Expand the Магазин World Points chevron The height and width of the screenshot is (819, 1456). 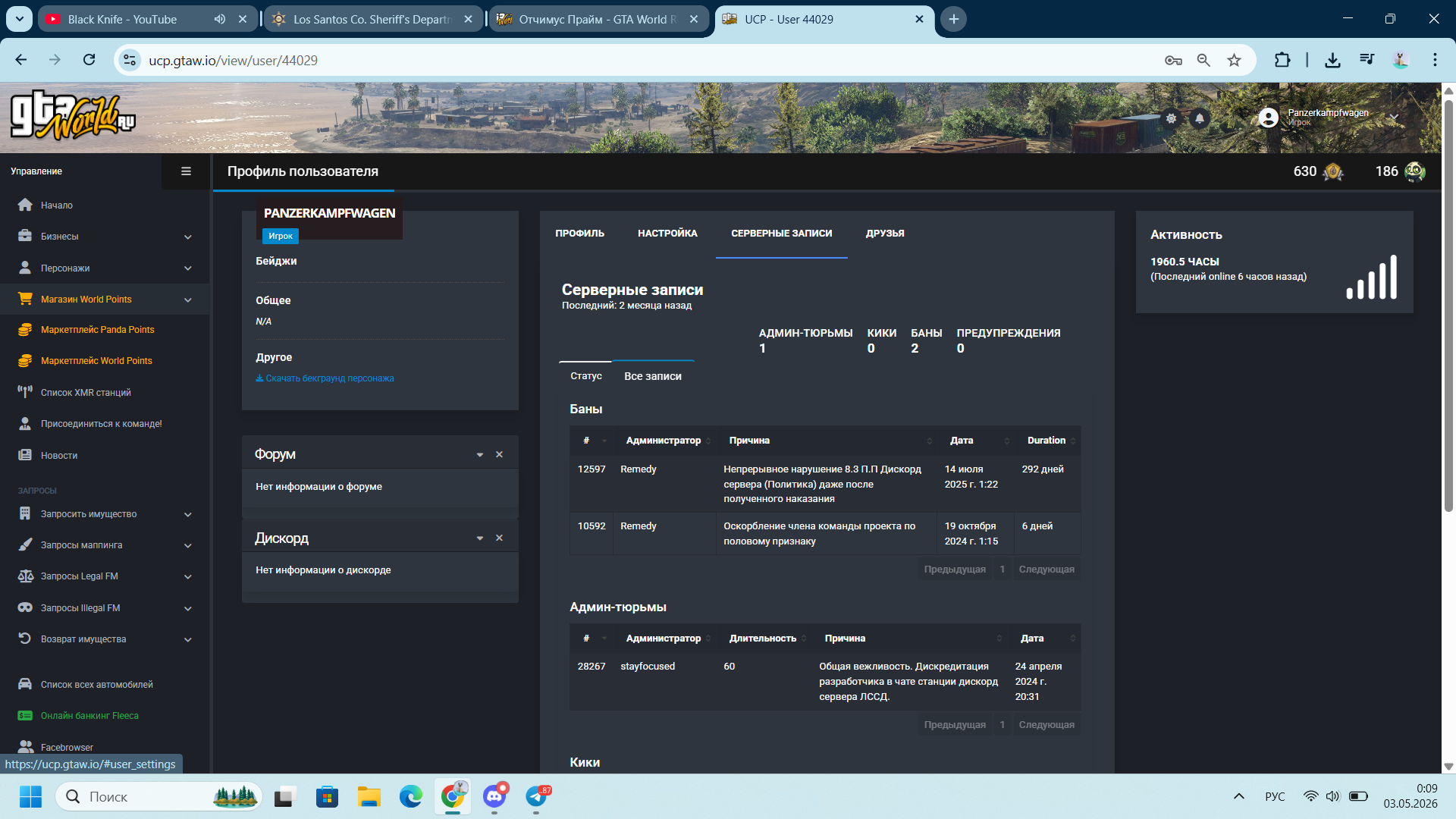click(187, 300)
